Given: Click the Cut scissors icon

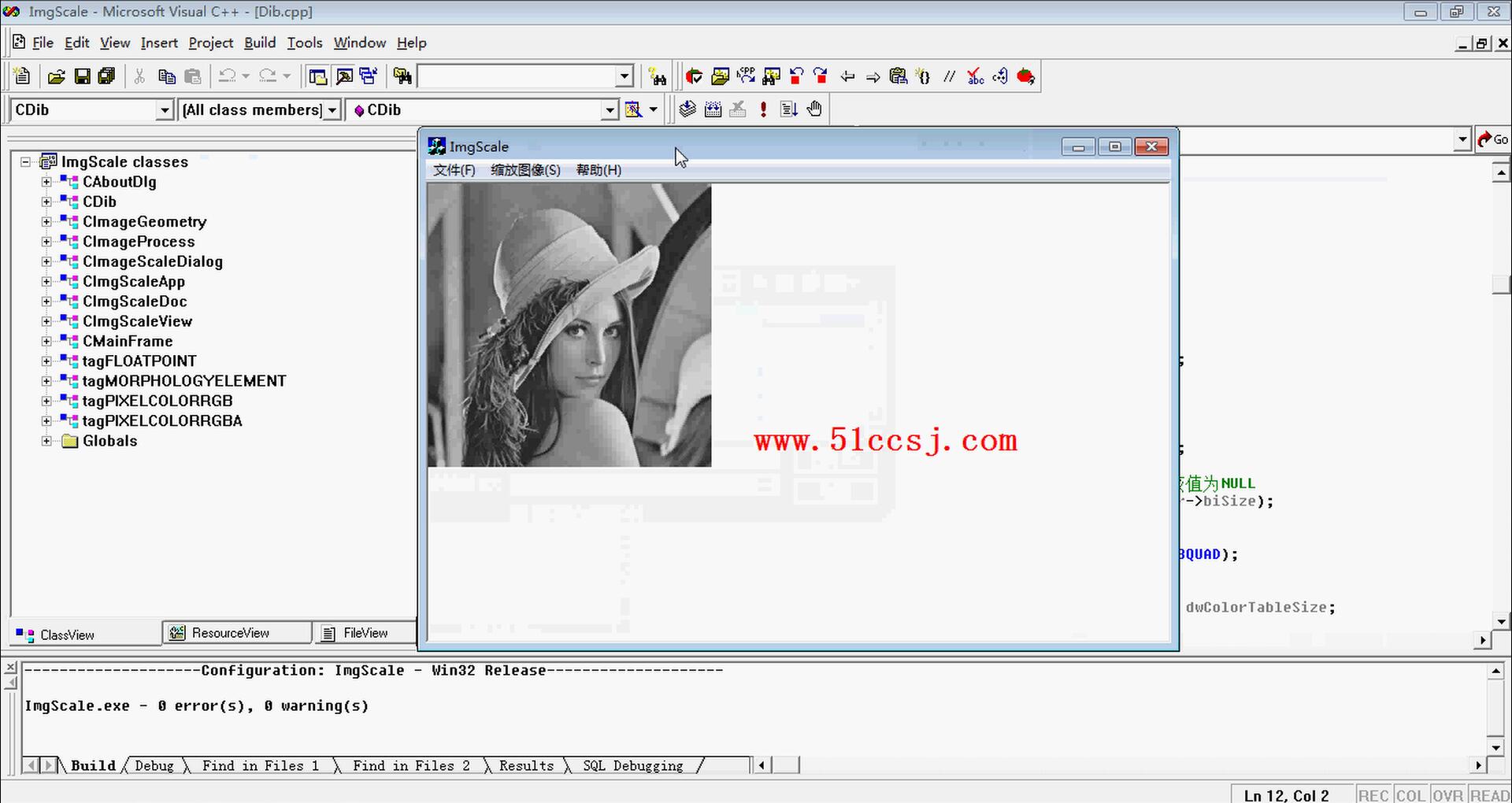Looking at the screenshot, I should (140, 76).
